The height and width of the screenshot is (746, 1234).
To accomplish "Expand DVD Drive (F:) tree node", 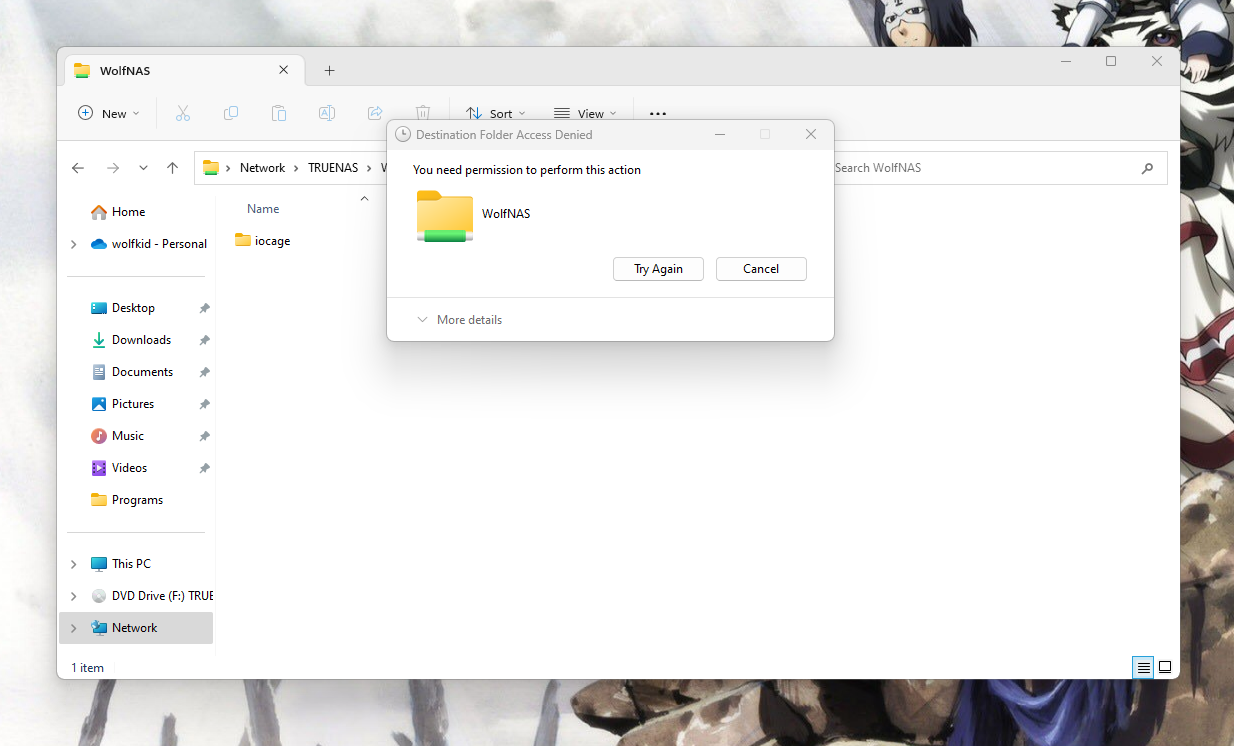I will point(73,596).
